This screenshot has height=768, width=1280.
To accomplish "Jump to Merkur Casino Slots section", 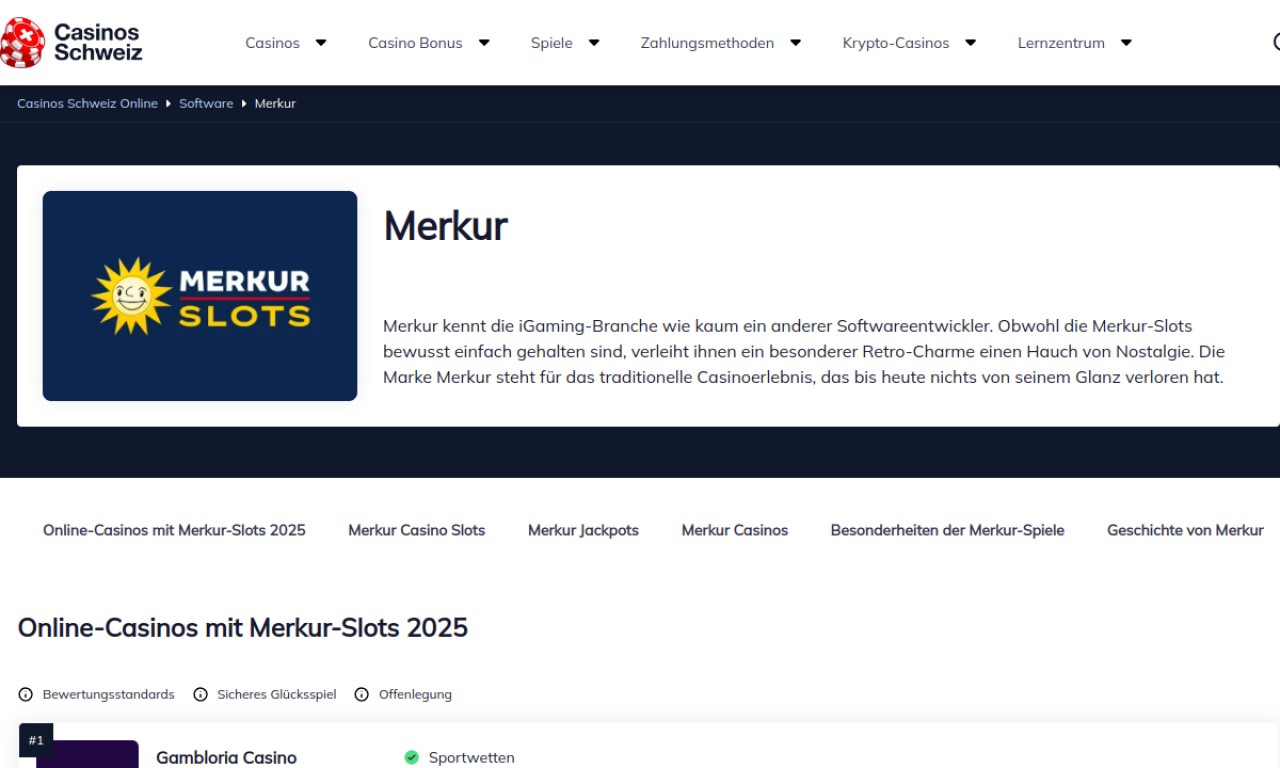I will click(x=416, y=530).
